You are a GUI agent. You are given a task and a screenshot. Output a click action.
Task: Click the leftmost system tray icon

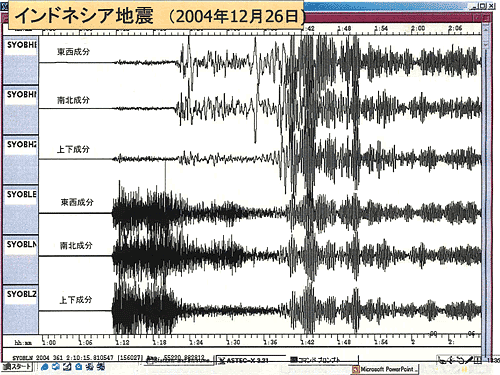[x=442, y=360]
